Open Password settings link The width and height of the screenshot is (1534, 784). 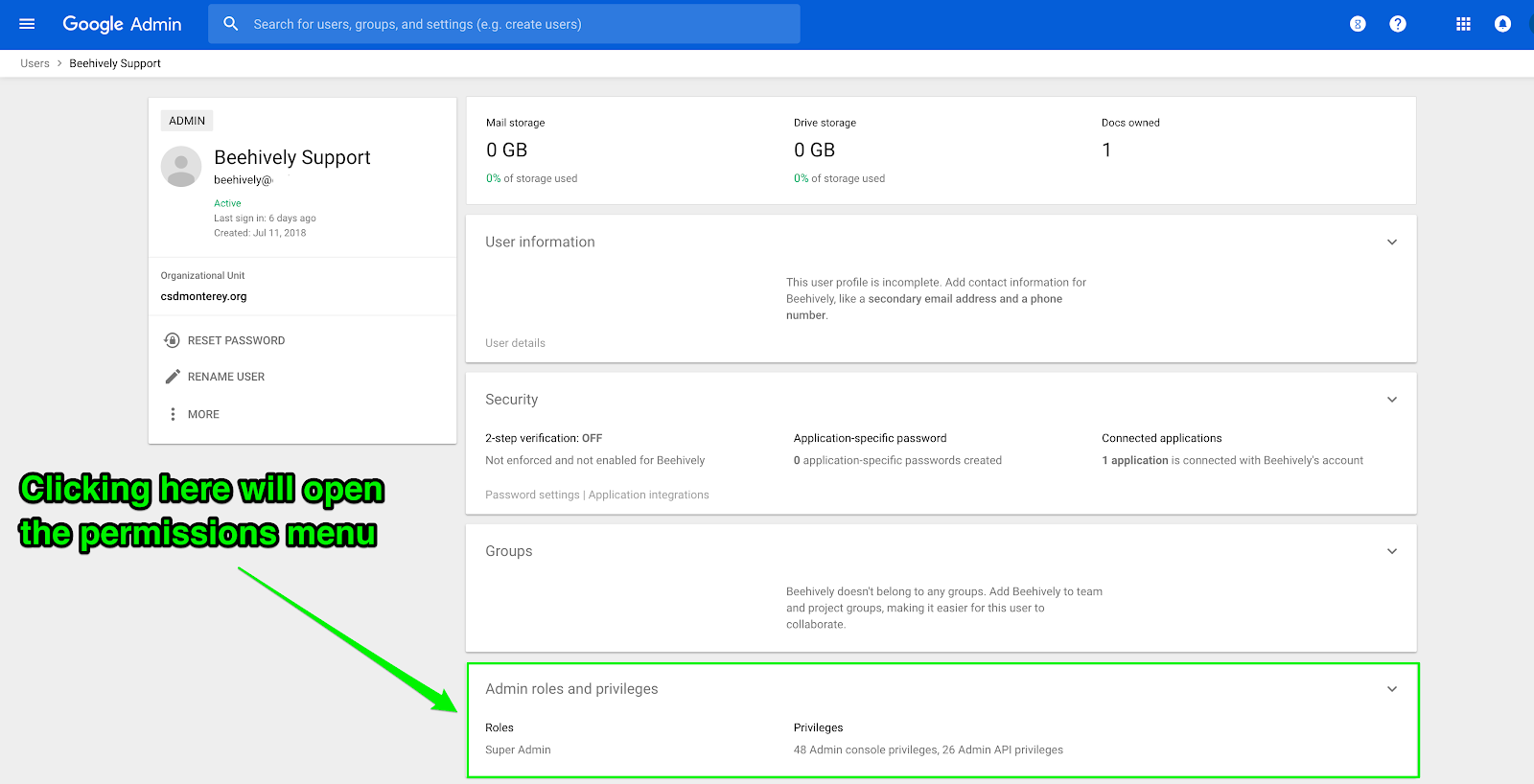click(x=532, y=495)
